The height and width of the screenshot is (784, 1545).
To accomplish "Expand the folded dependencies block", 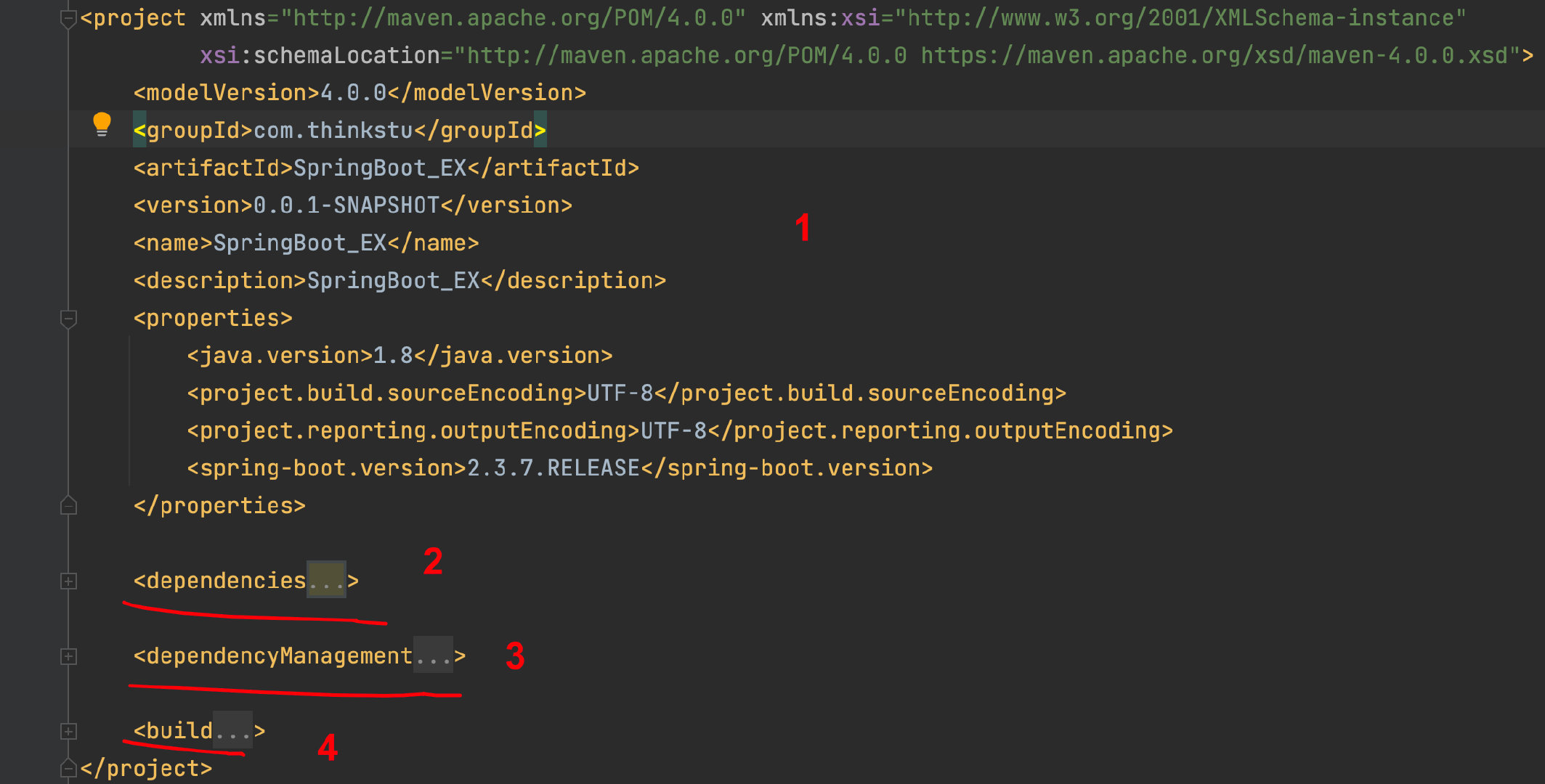I will [68, 581].
